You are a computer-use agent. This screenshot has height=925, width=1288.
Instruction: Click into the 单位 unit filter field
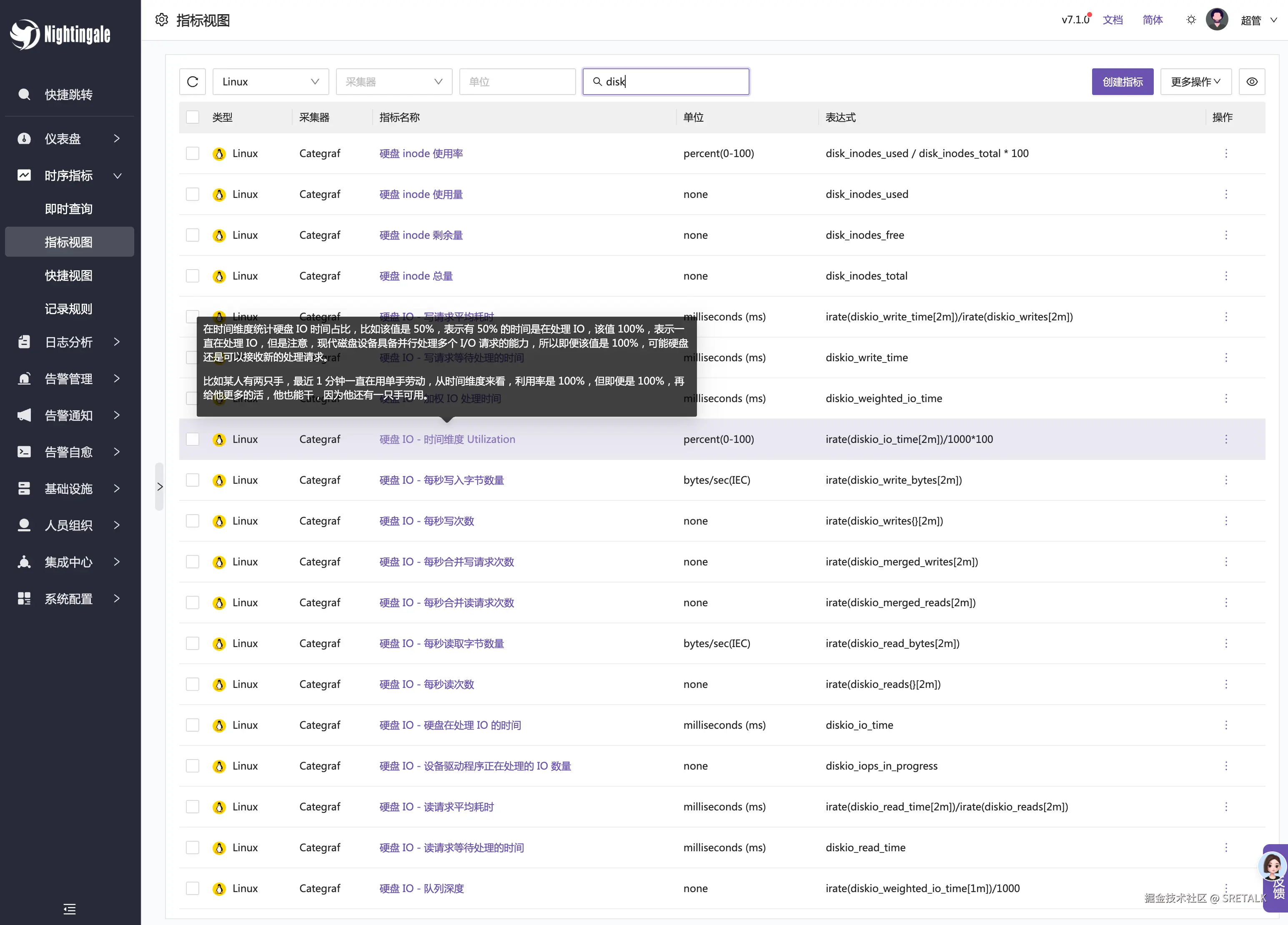517,82
